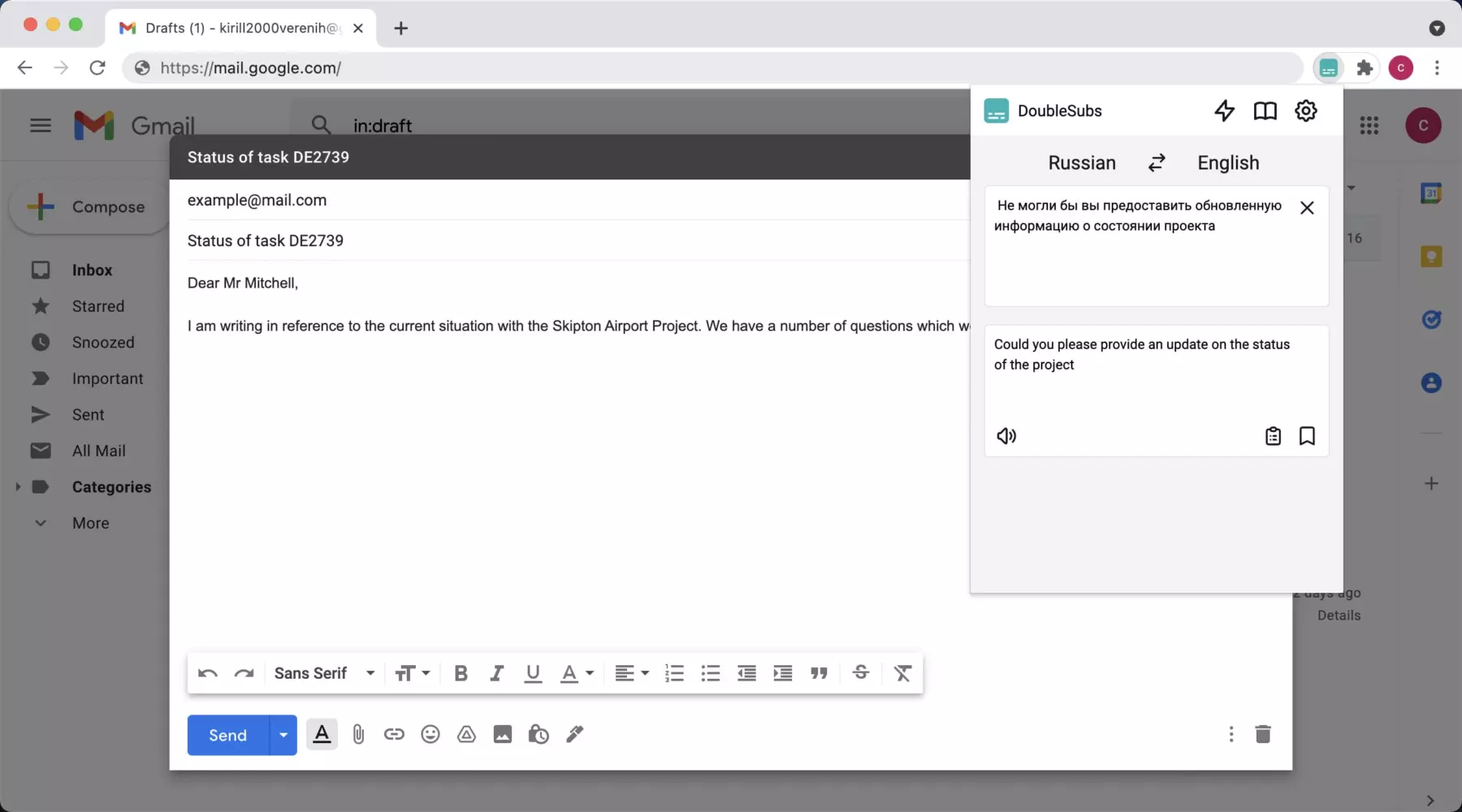Open the Snoozed folder
Screen dimensions: 1462x812
click(x=103, y=343)
